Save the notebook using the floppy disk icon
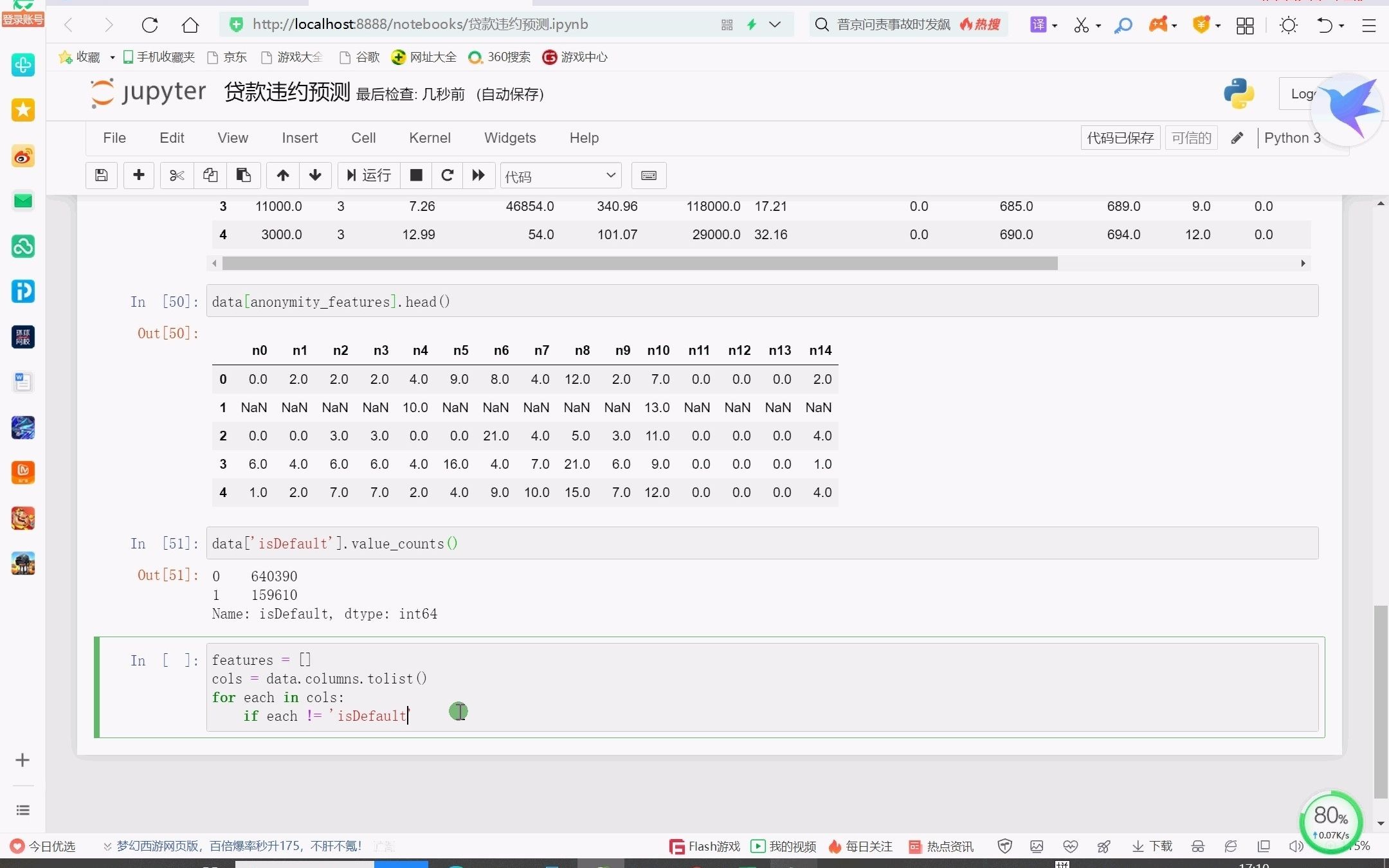Viewport: 1389px width, 868px height. (101, 175)
